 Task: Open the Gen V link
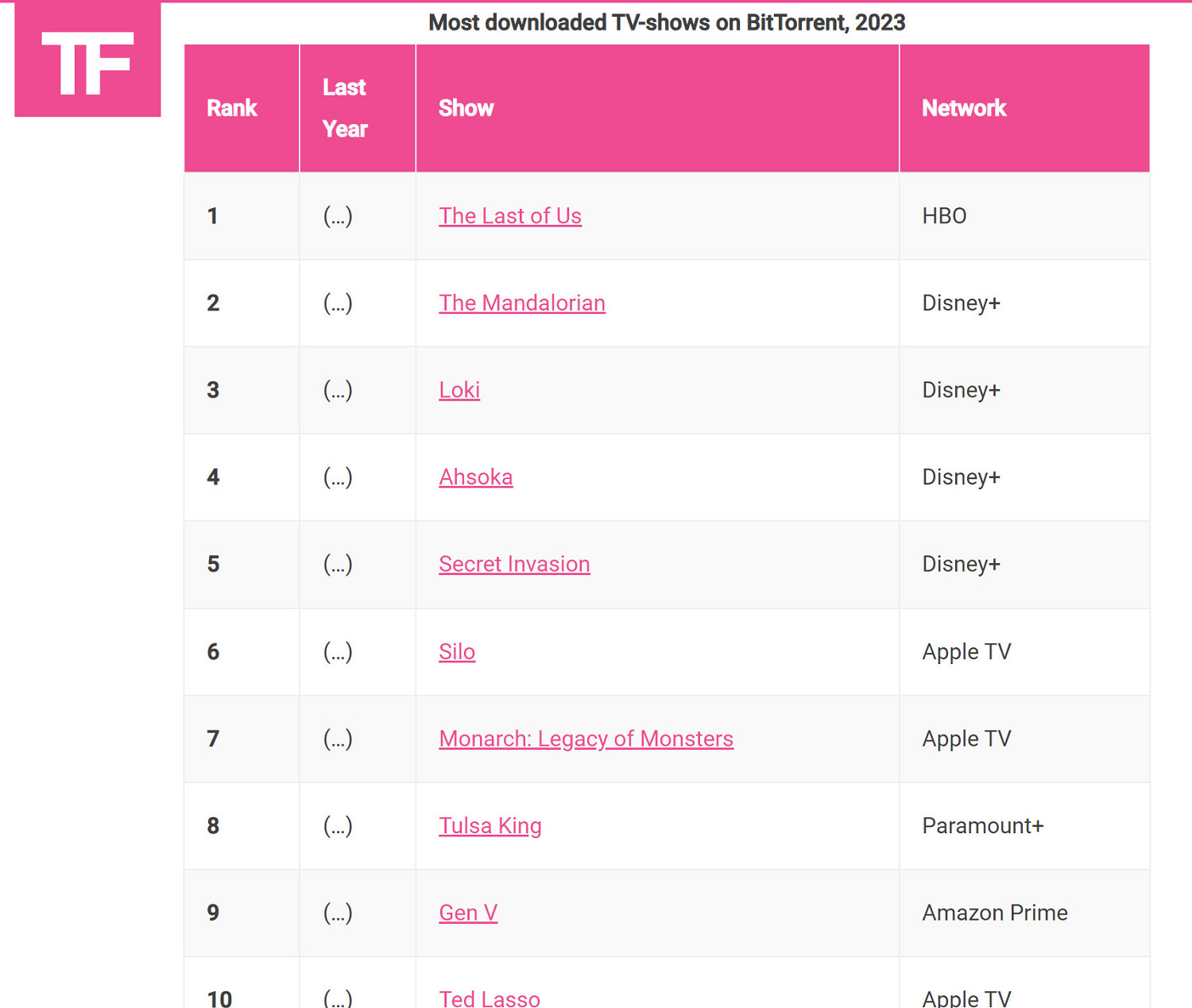coord(468,913)
